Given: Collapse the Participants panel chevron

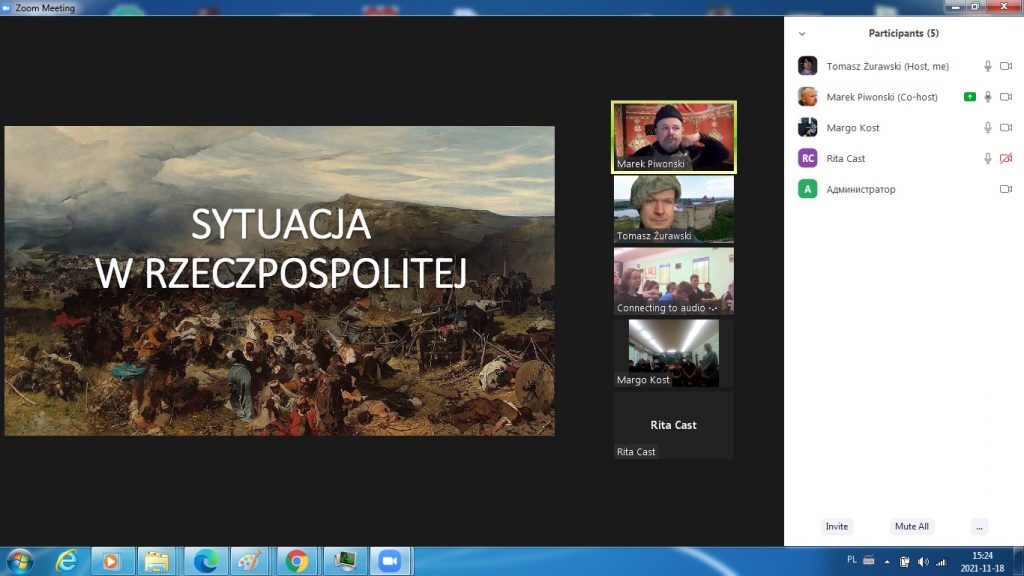Looking at the screenshot, I should (801, 34).
